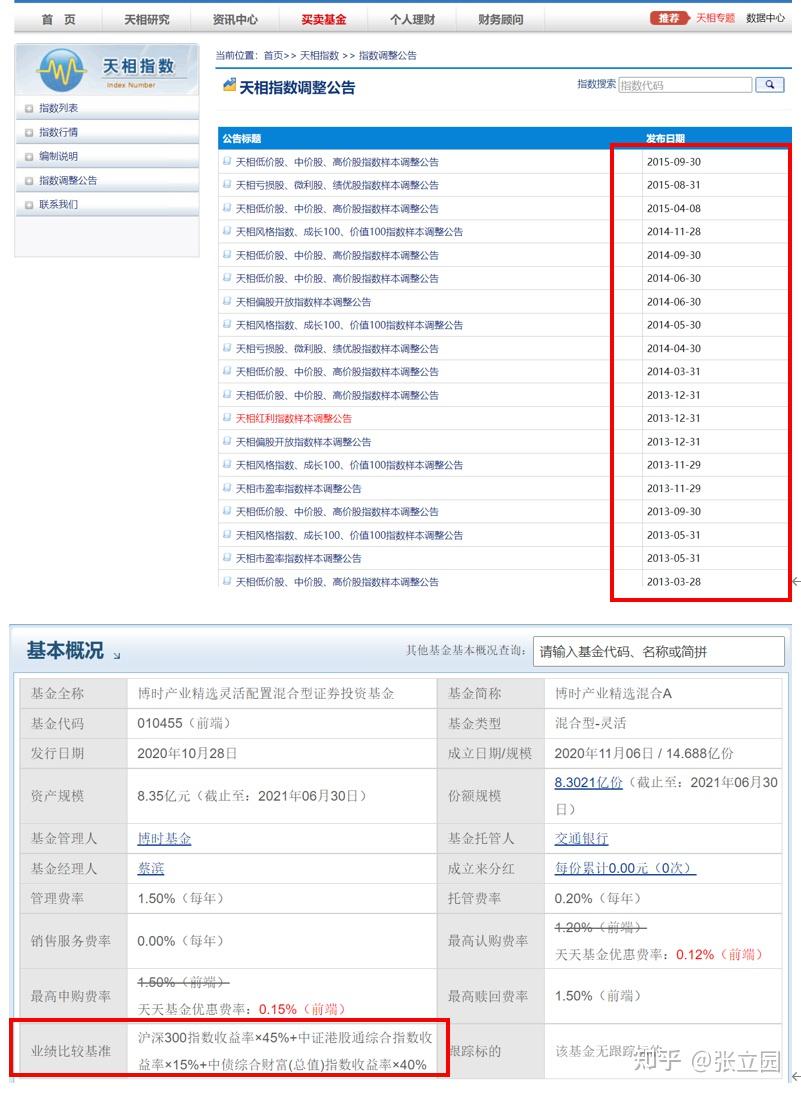801x1094 pixels.
Task: Open the 首页 navigation tab
Action: [59, 20]
